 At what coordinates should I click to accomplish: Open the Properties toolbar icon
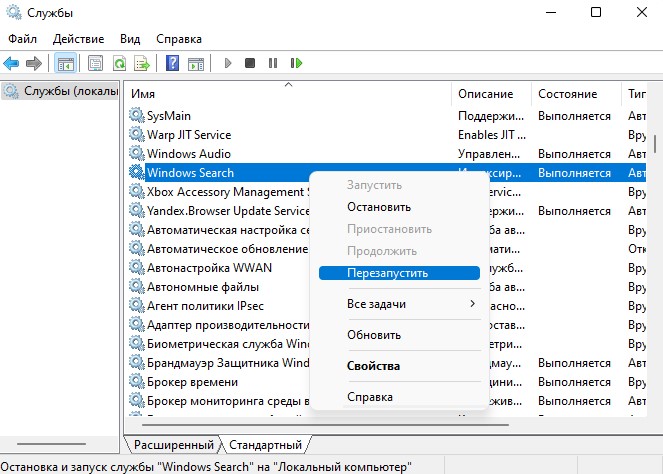tap(96, 63)
